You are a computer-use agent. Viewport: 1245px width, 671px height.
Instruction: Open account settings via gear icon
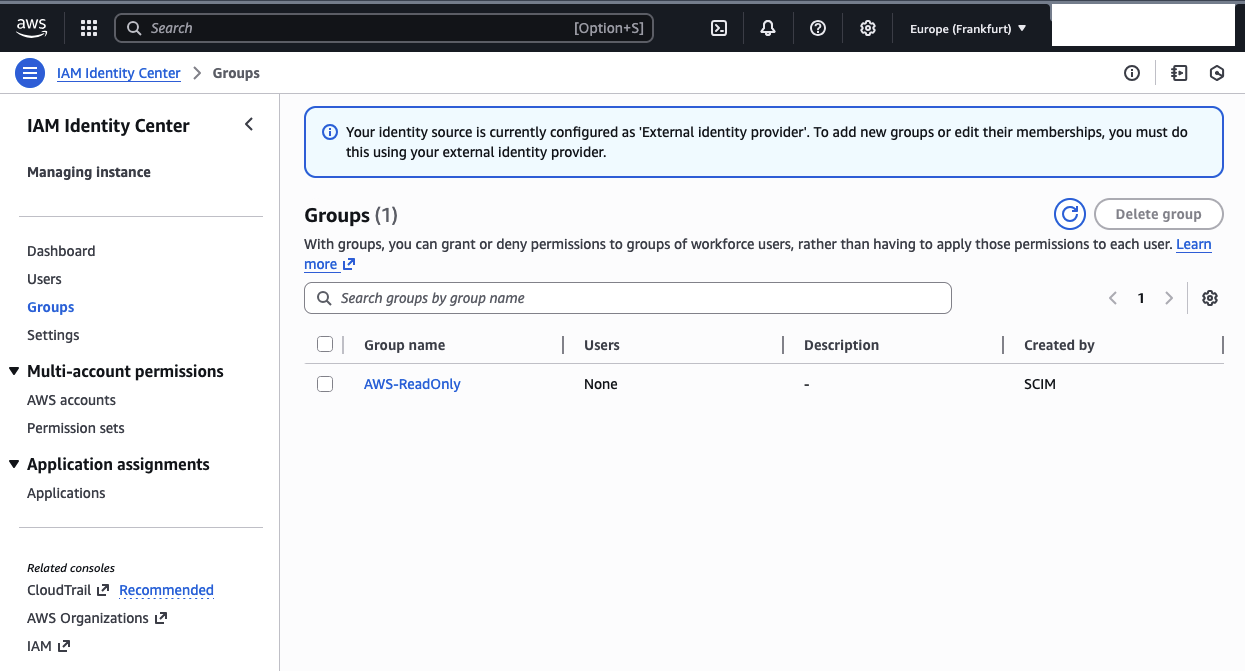click(x=867, y=27)
